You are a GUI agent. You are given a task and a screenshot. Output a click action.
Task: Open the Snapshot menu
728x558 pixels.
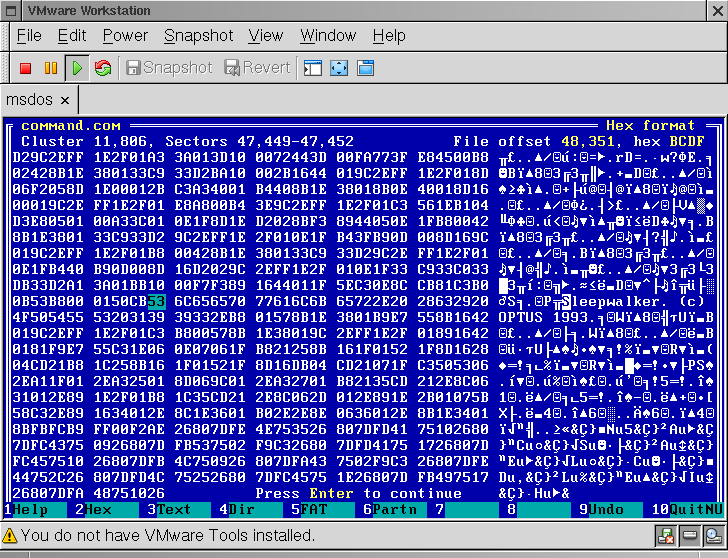coord(199,36)
